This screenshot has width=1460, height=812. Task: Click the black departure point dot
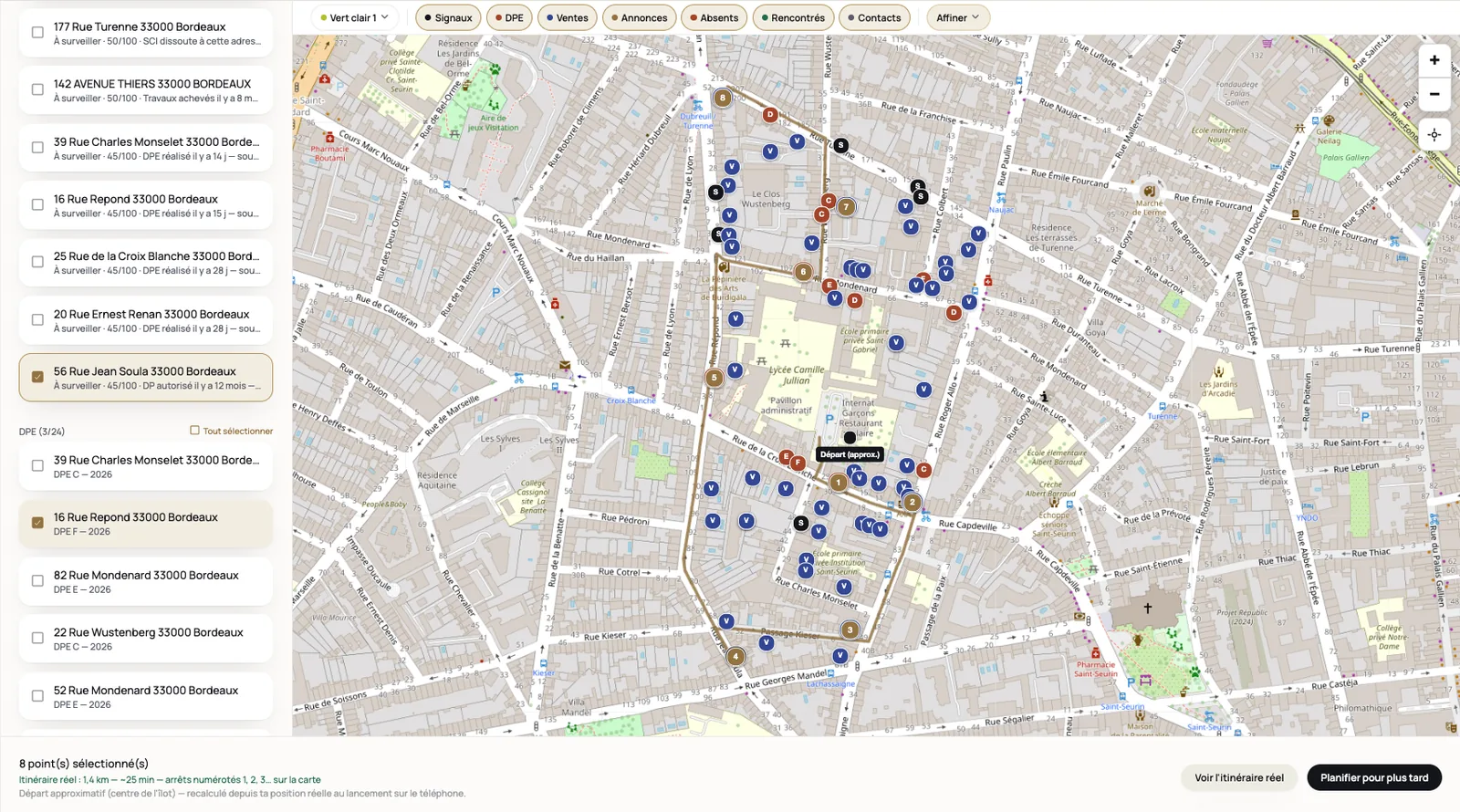850,438
